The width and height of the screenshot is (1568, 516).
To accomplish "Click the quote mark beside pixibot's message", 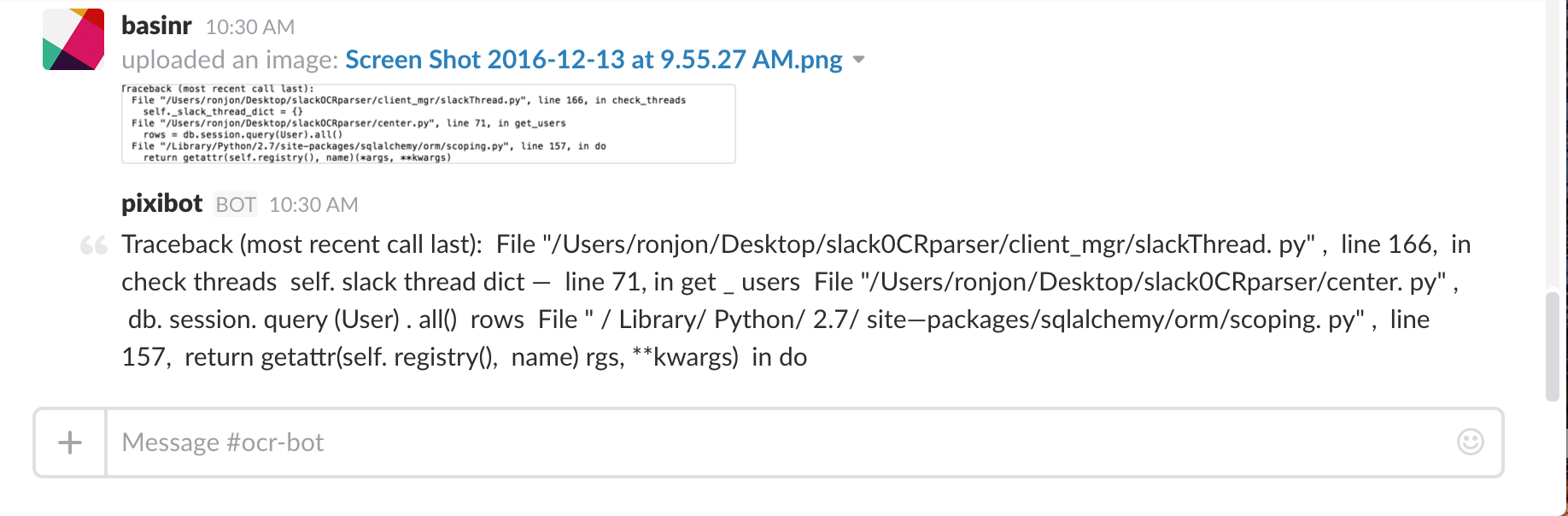I will [94, 246].
